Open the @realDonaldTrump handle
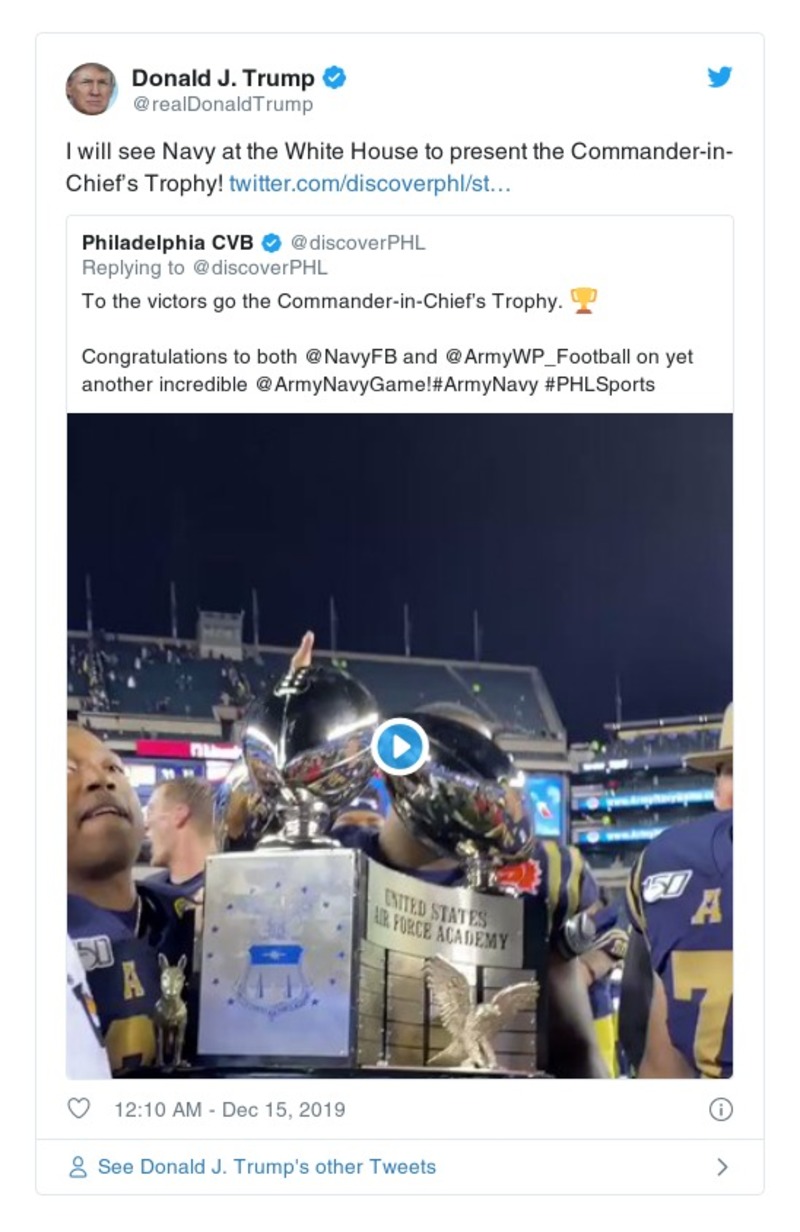The height and width of the screenshot is (1232, 800). [x=222, y=104]
